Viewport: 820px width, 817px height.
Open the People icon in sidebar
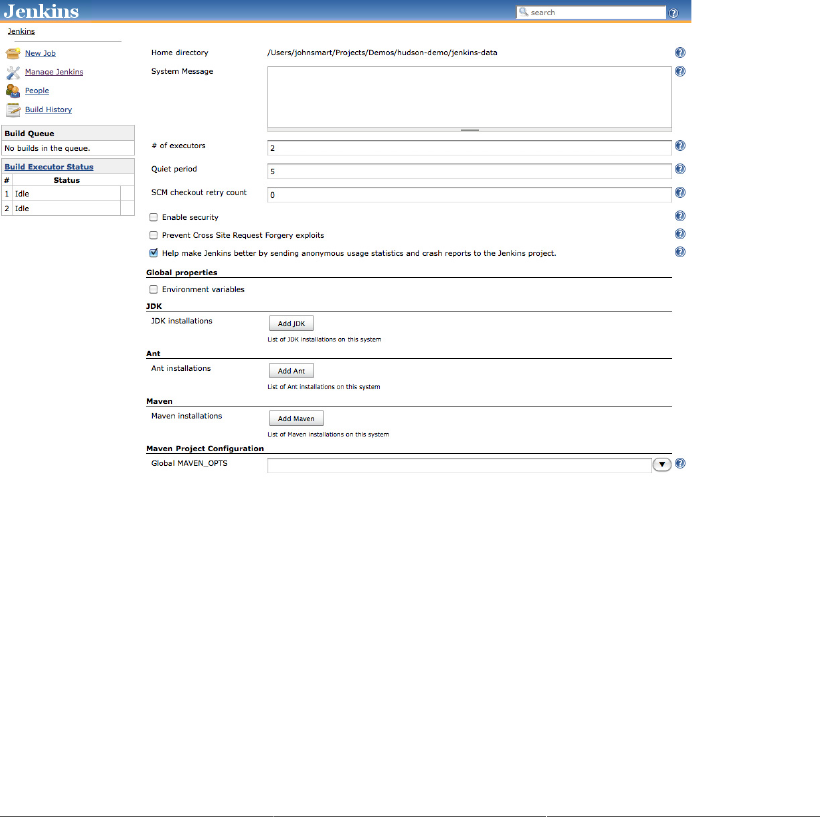[x=13, y=91]
